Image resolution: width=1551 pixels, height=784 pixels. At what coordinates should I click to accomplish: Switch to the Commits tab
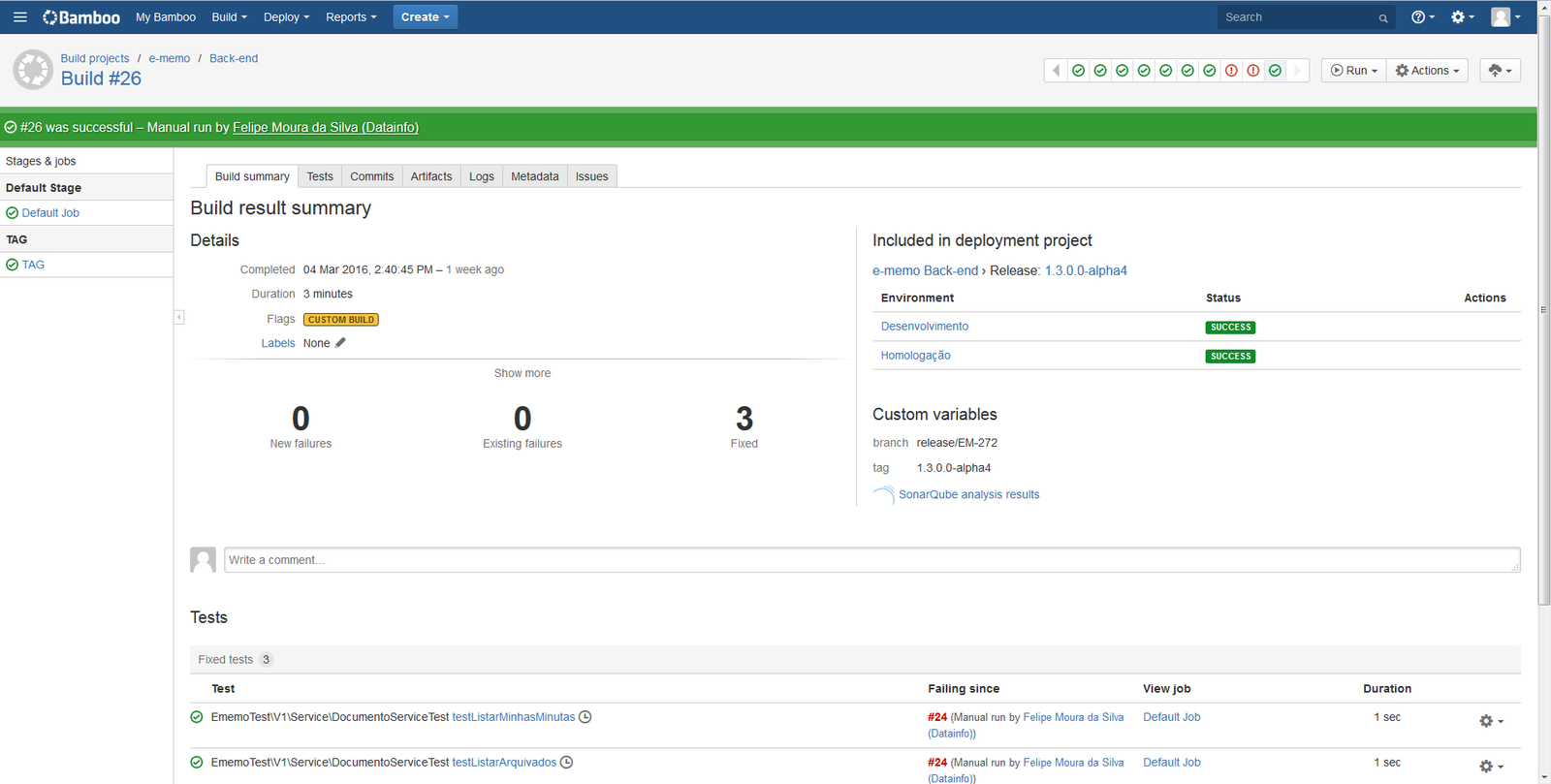(x=372, y=176)
